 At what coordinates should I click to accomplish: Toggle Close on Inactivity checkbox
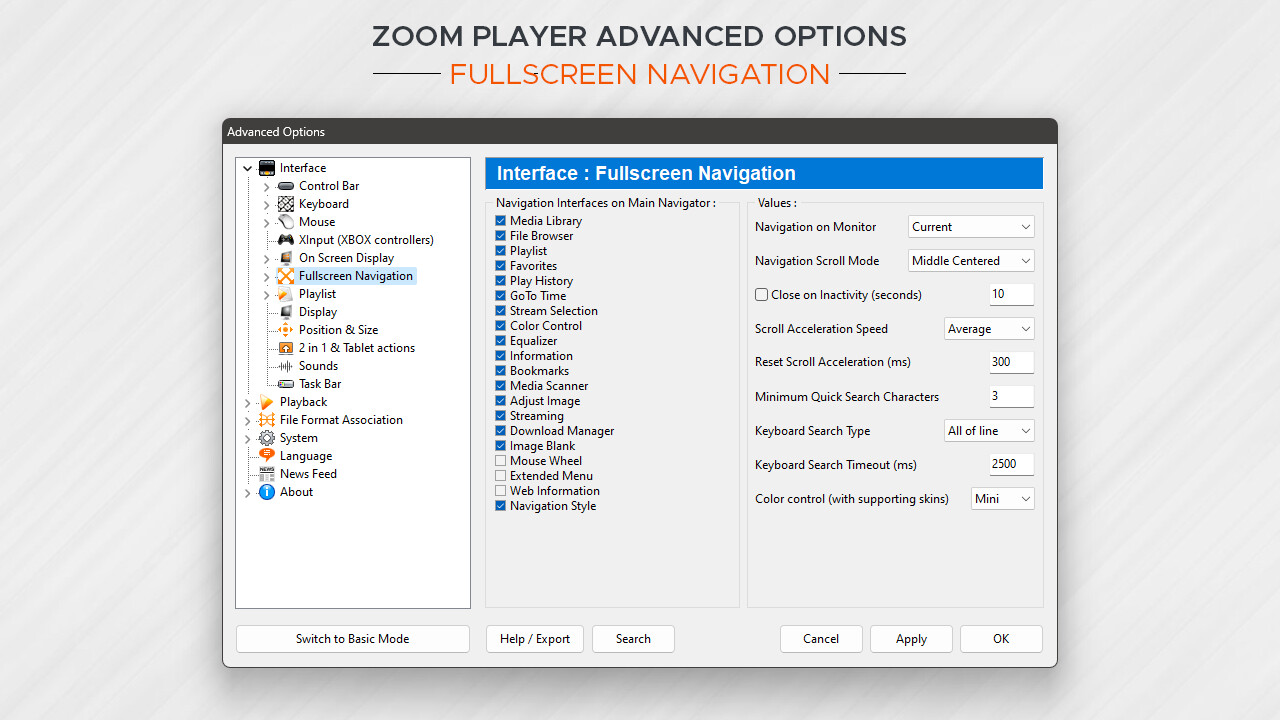762,295
